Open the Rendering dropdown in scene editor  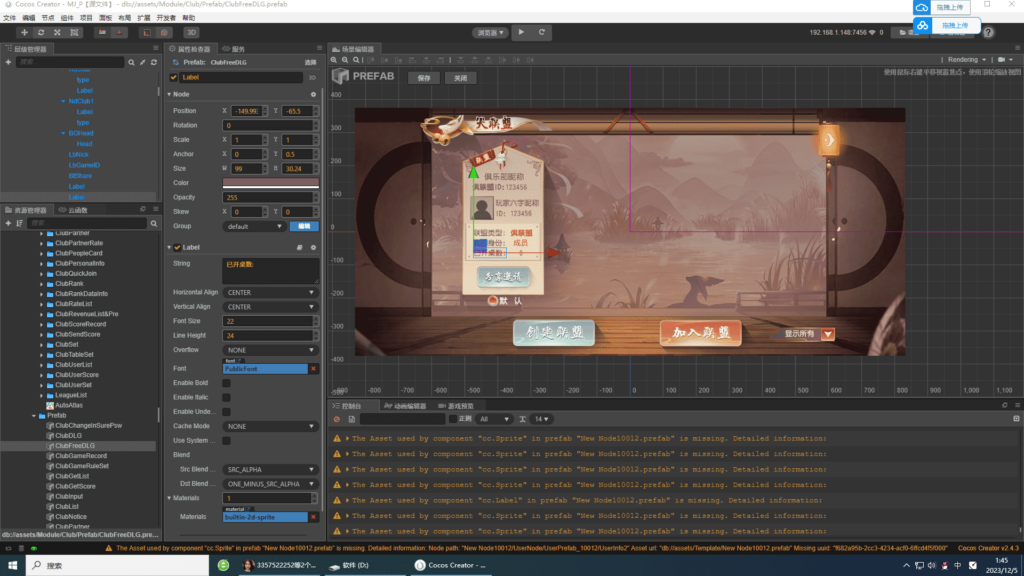[x=966, y=60]
